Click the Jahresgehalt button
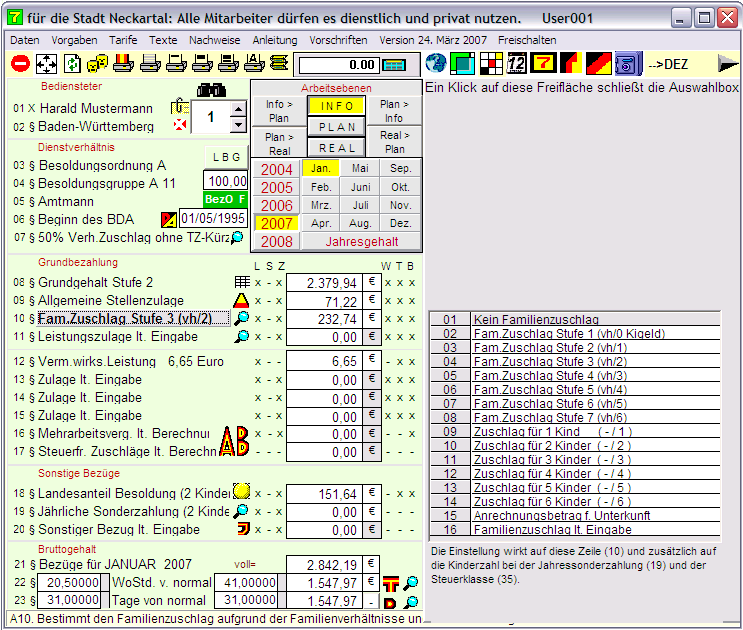The image size is (743, 630). 362,242
